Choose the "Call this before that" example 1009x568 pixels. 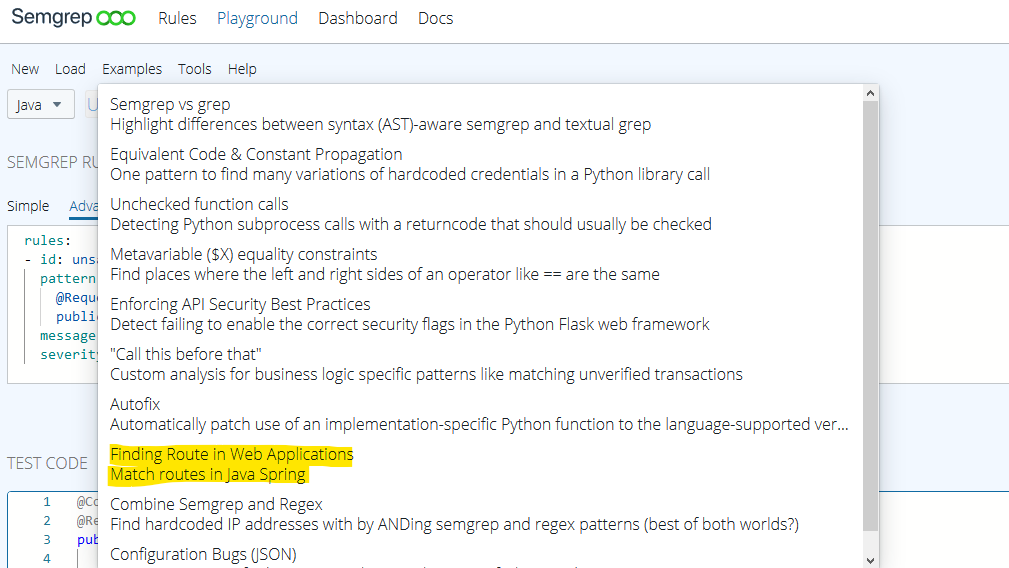(186, 354)
